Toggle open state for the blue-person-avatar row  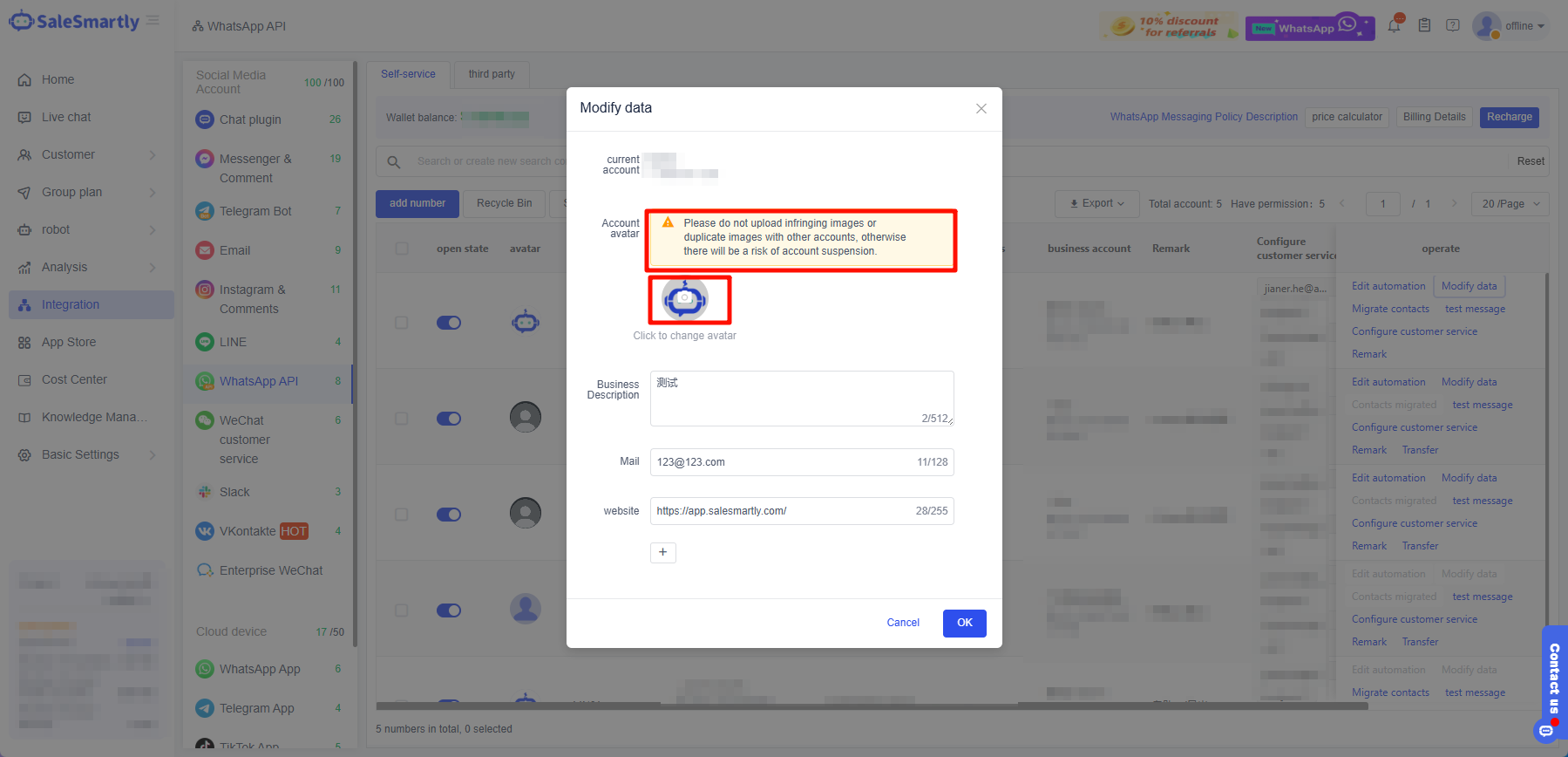(x=449, y=610)
